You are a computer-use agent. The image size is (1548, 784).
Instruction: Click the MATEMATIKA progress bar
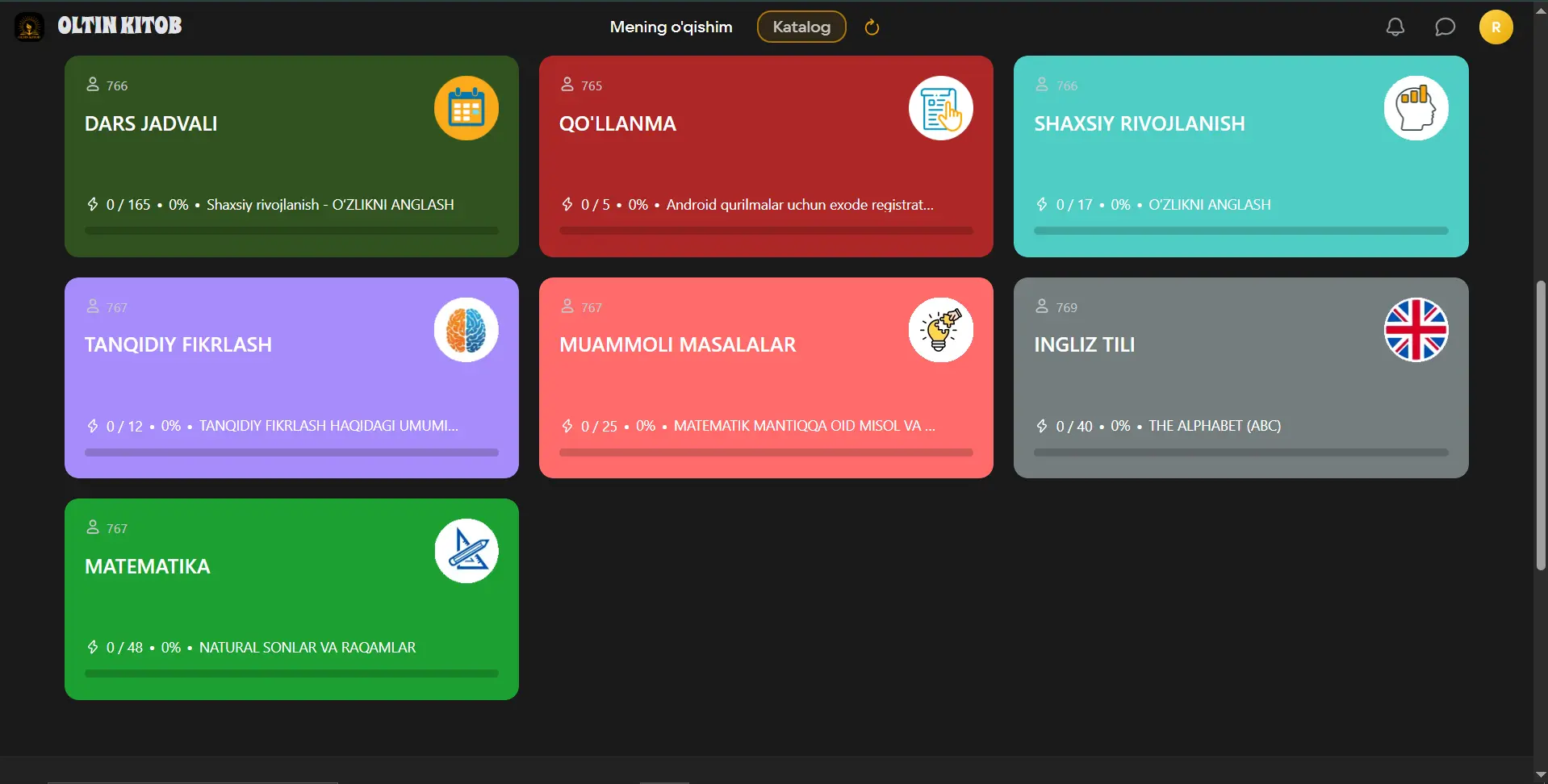click(291, 673)
